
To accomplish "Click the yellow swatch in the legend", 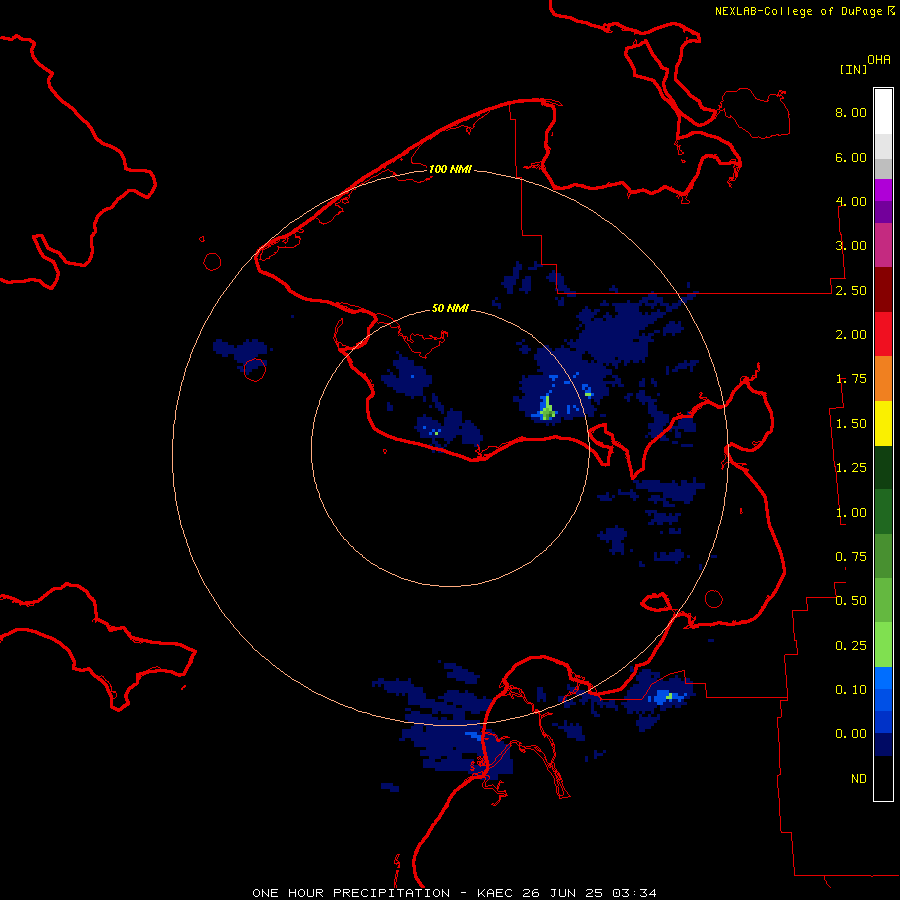I will tap(883, 423).
